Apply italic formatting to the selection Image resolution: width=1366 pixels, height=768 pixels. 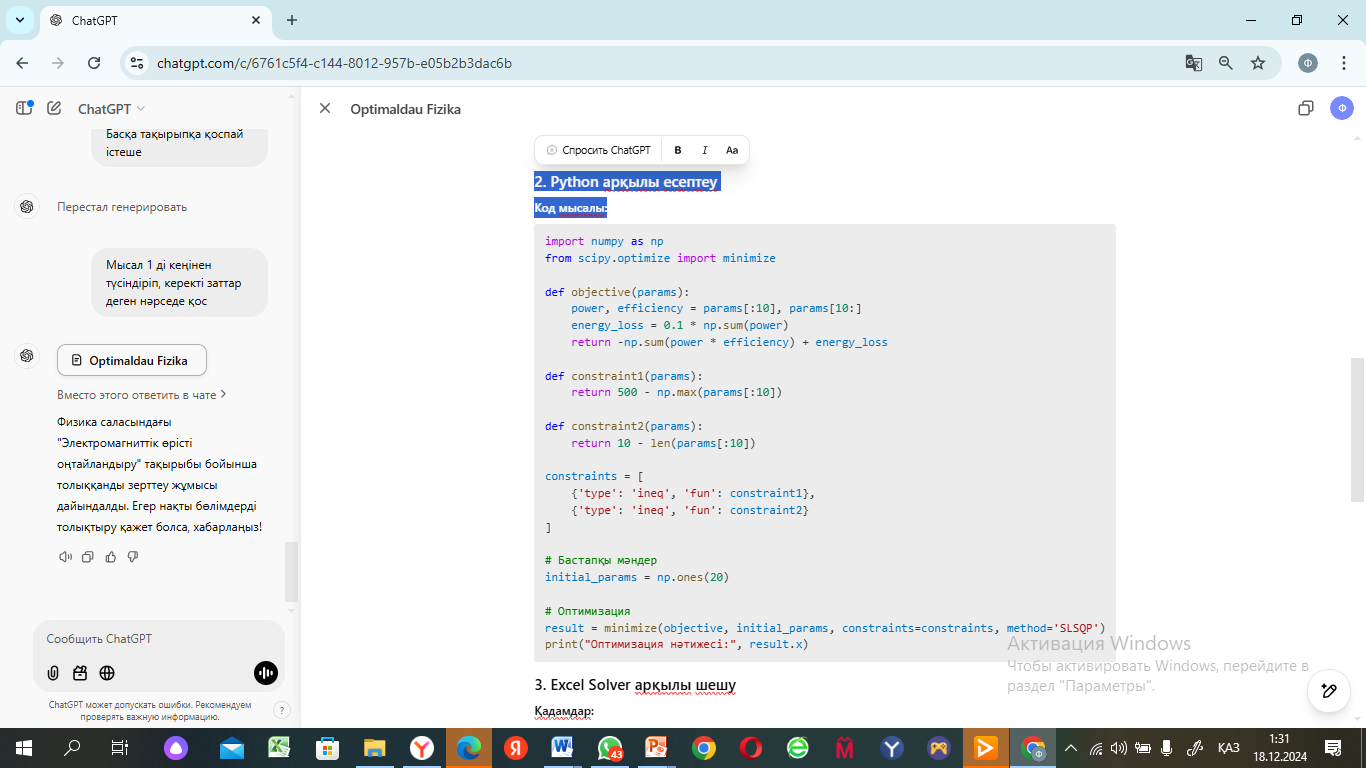pyautogui.click(x=705, y=150)
